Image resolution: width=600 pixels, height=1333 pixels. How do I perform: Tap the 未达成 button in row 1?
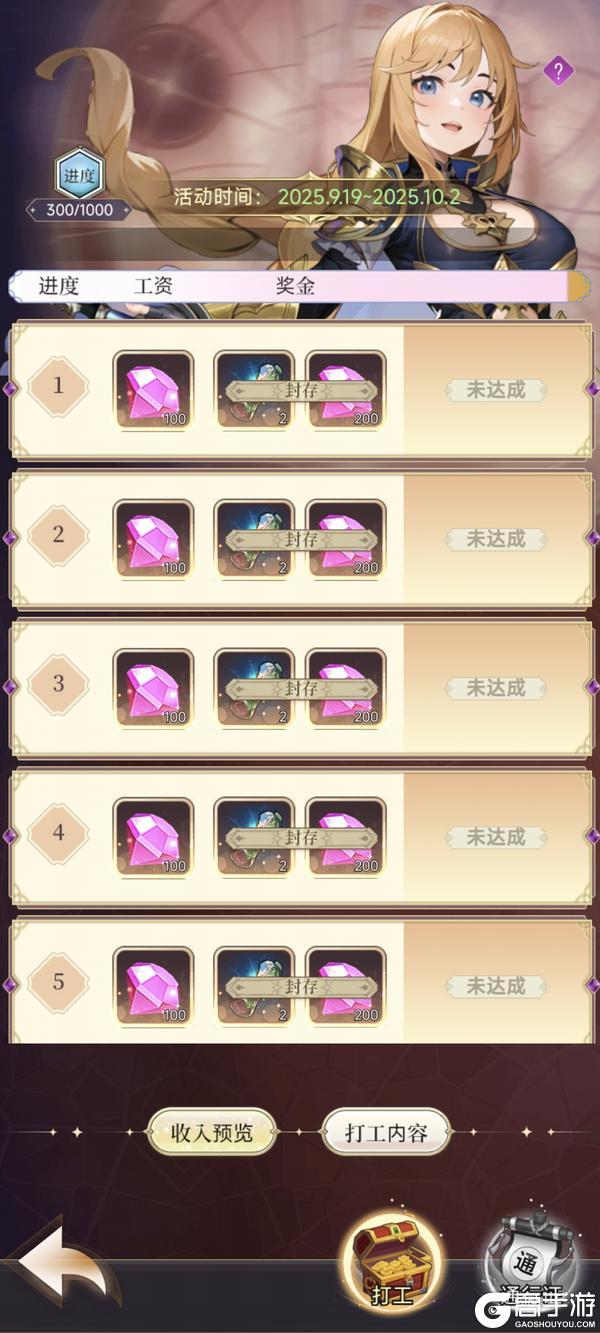[x=496, y=390]
